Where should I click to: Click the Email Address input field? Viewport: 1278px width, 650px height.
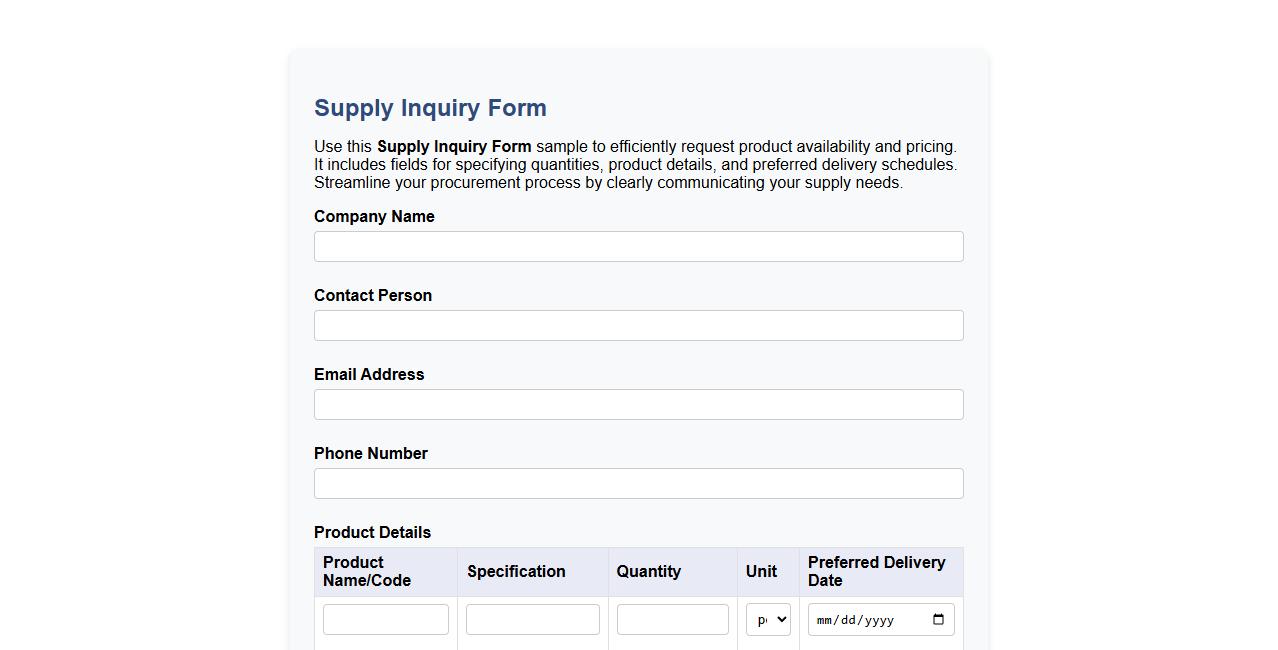638,404
